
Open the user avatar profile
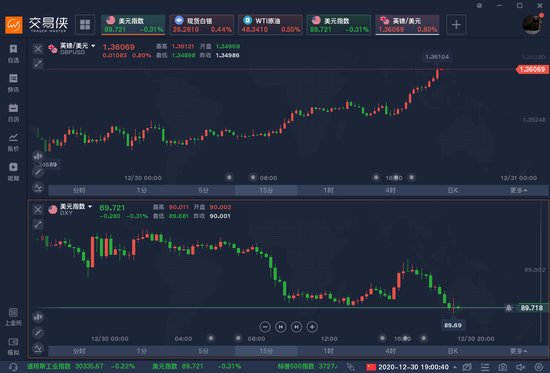[532, 24]
